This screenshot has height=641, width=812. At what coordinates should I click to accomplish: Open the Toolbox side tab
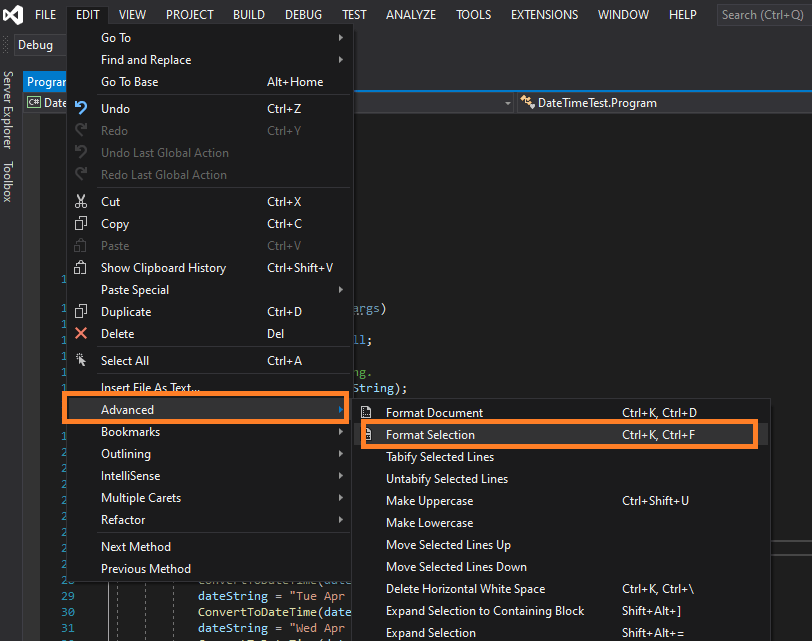coord(7,181)
